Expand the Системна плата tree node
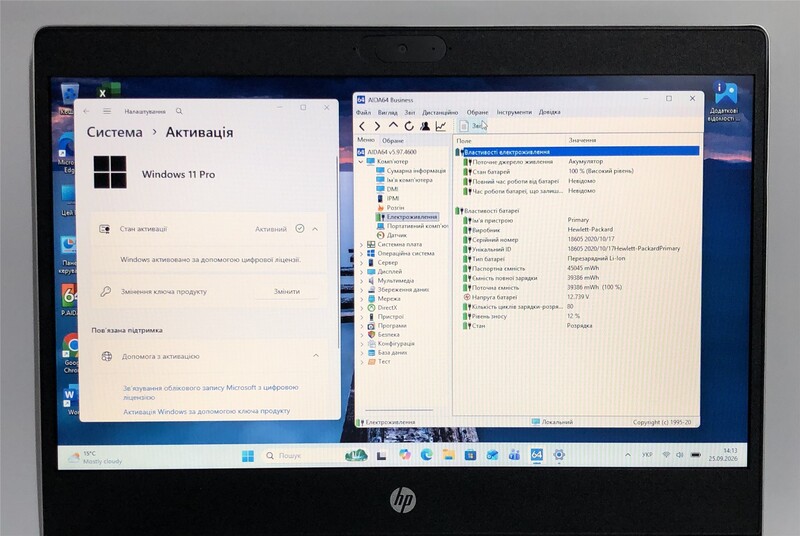 coord(361,244)
